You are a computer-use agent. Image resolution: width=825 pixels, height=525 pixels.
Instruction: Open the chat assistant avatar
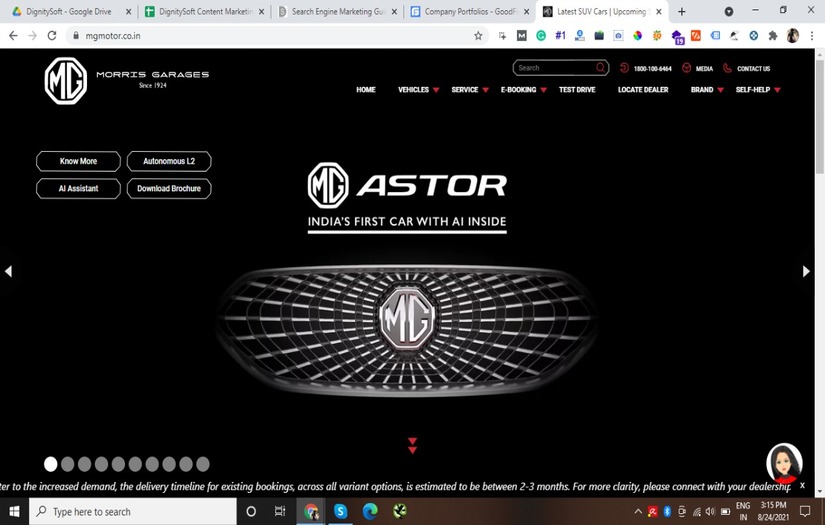(x=784, y=463)
